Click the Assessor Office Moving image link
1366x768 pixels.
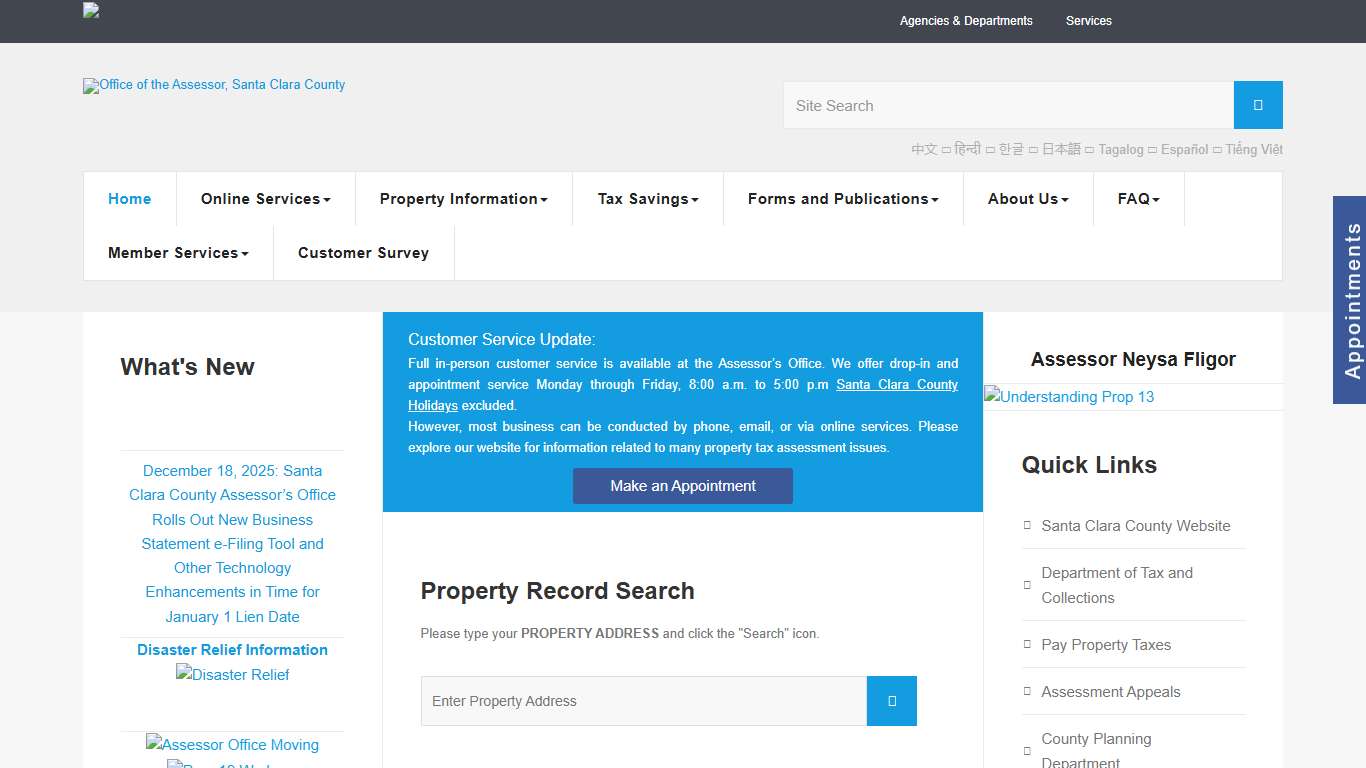coord(232,745)
